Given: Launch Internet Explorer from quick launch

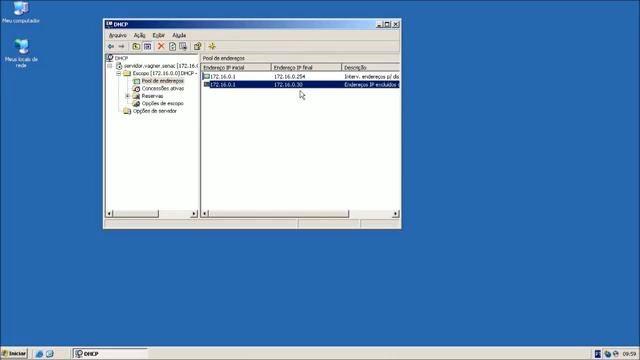Looking at the screenshot, I should point(39,354).
